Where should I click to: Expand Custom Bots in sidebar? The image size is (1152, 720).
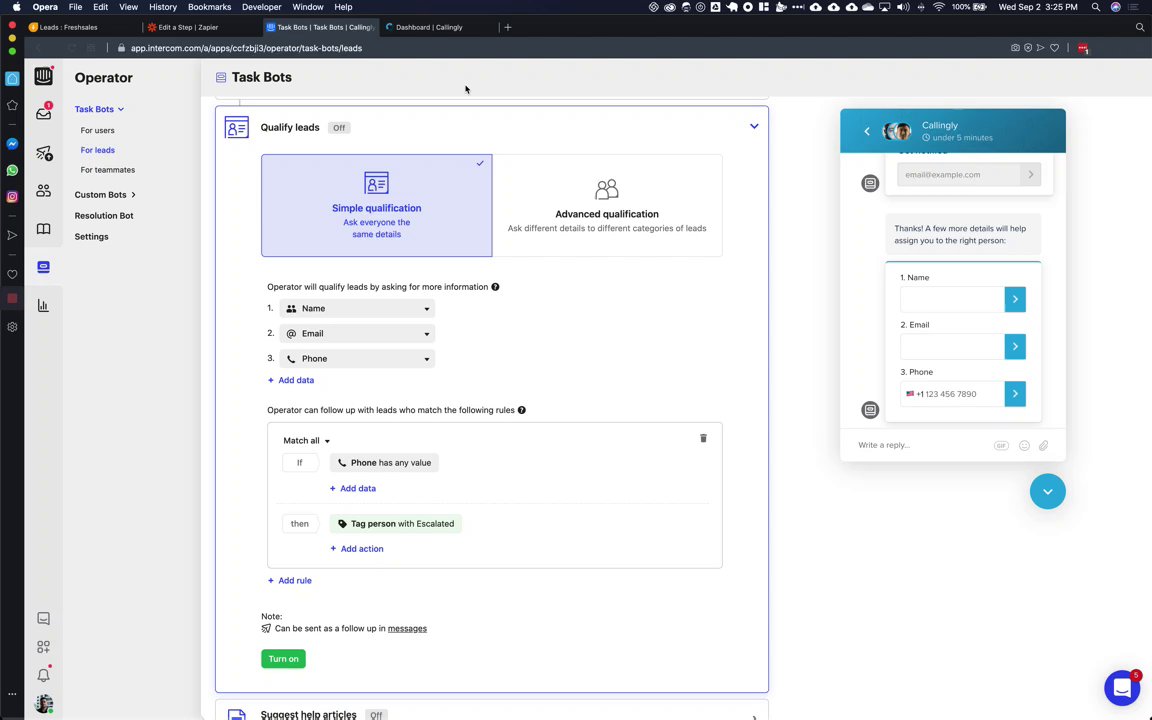[x=105, y=195]
